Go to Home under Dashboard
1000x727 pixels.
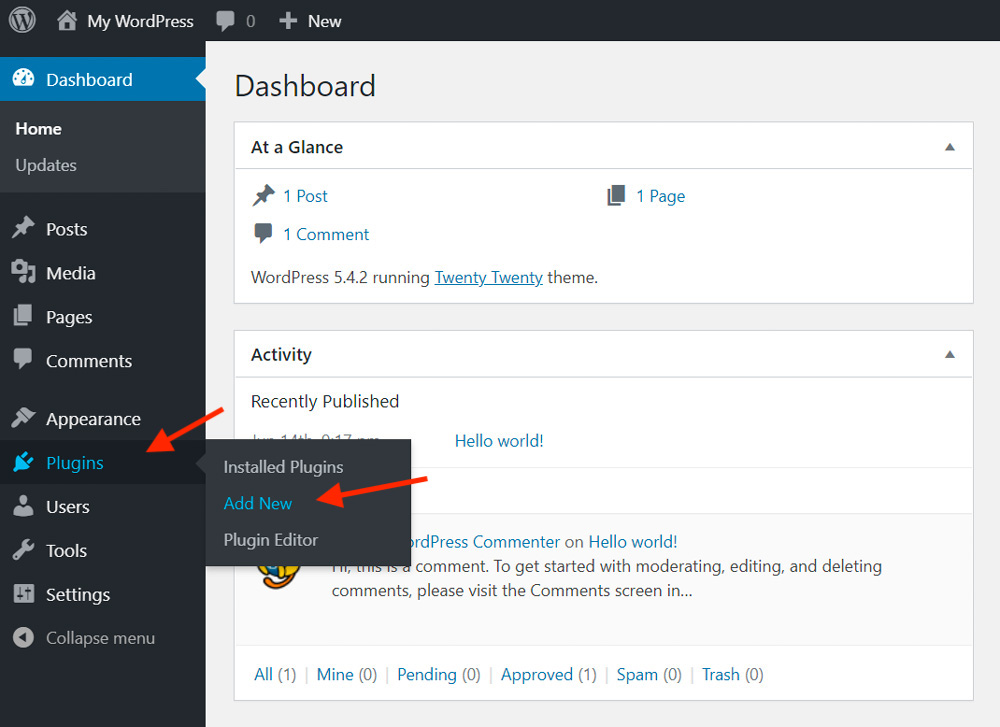click(39, 129)
